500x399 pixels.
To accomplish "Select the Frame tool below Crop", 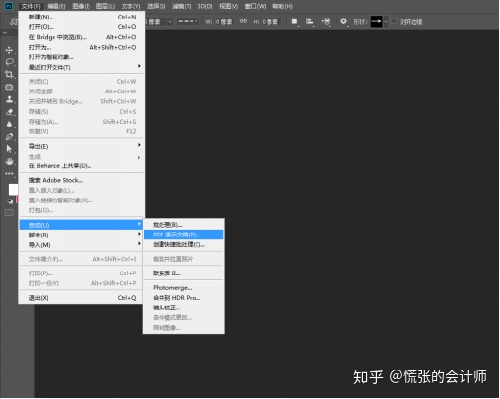I will click(9, 87).
